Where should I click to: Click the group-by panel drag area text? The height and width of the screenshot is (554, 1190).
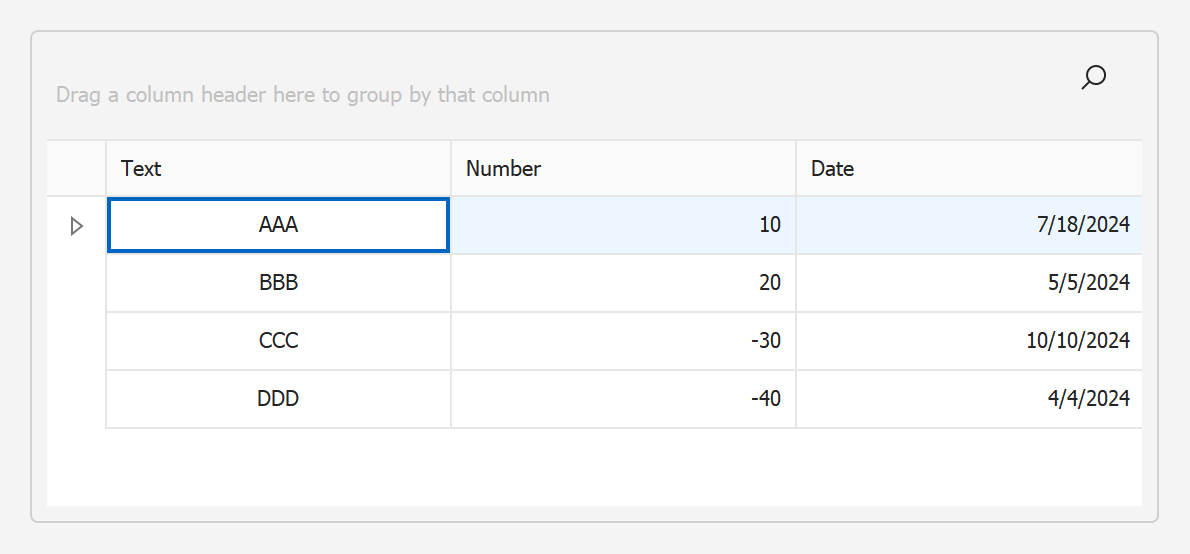302,95
